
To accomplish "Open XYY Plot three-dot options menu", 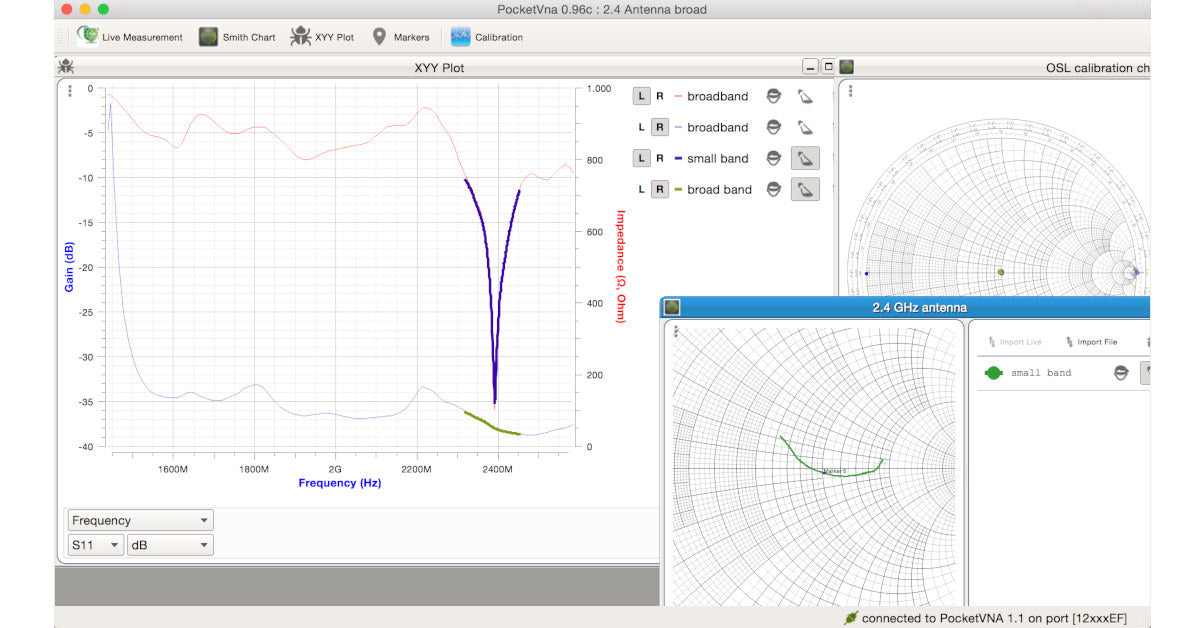I will (x=70, y=91).
